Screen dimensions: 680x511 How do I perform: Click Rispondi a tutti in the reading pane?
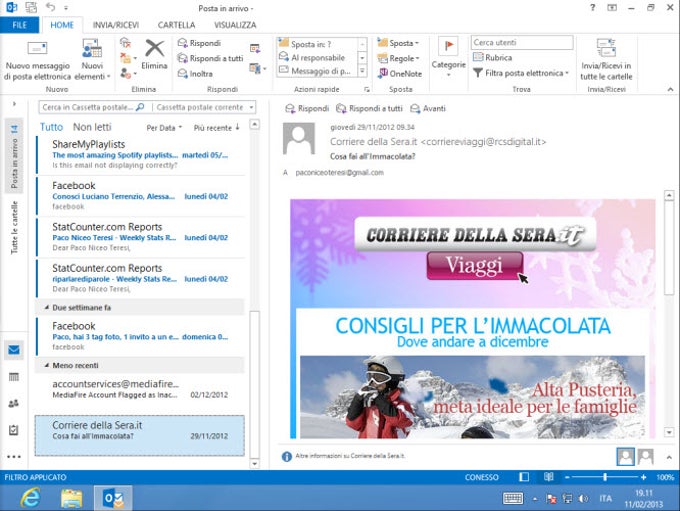tap(369, 108)
